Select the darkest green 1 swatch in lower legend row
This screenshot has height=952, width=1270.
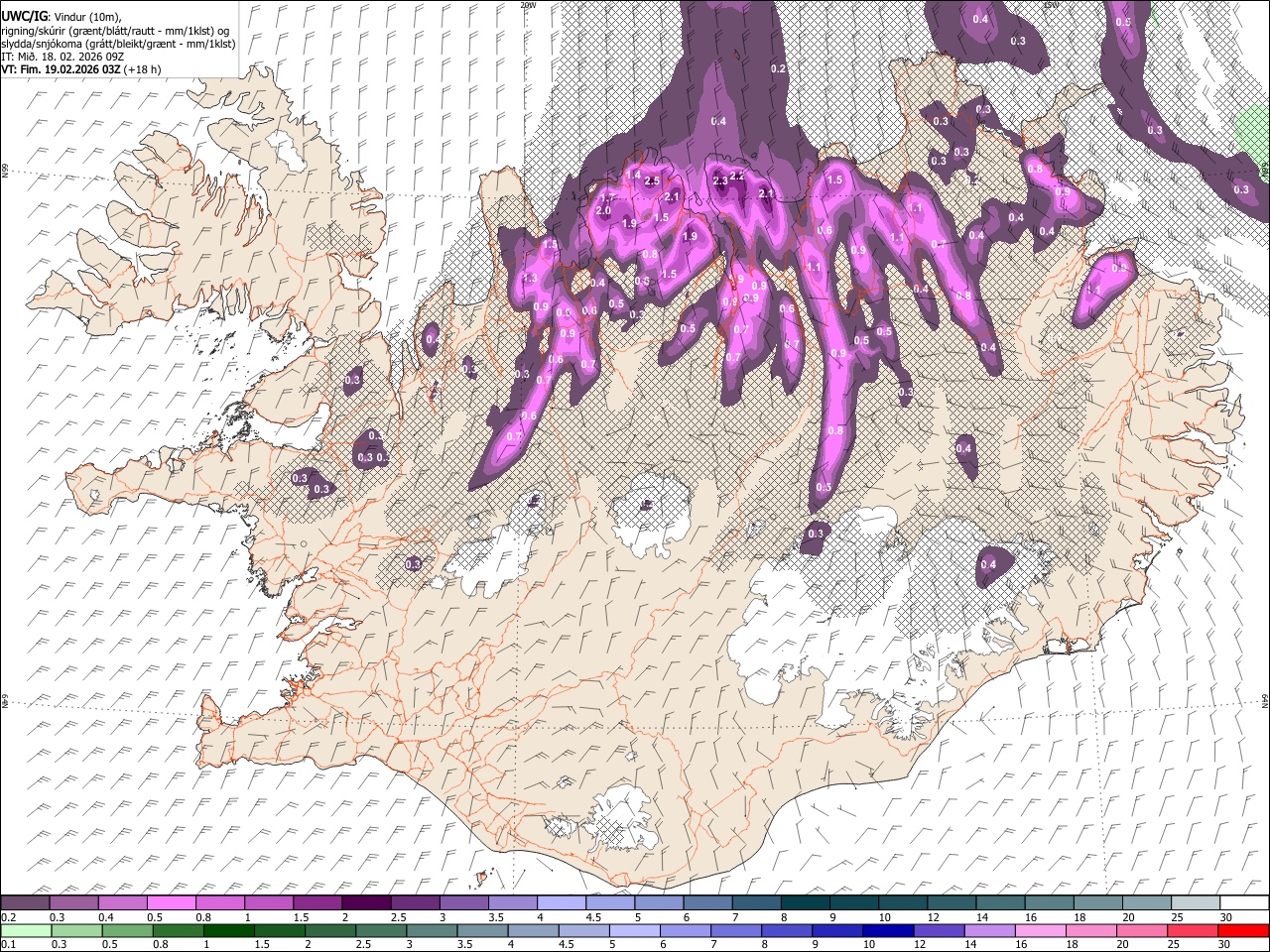(229, 930)
